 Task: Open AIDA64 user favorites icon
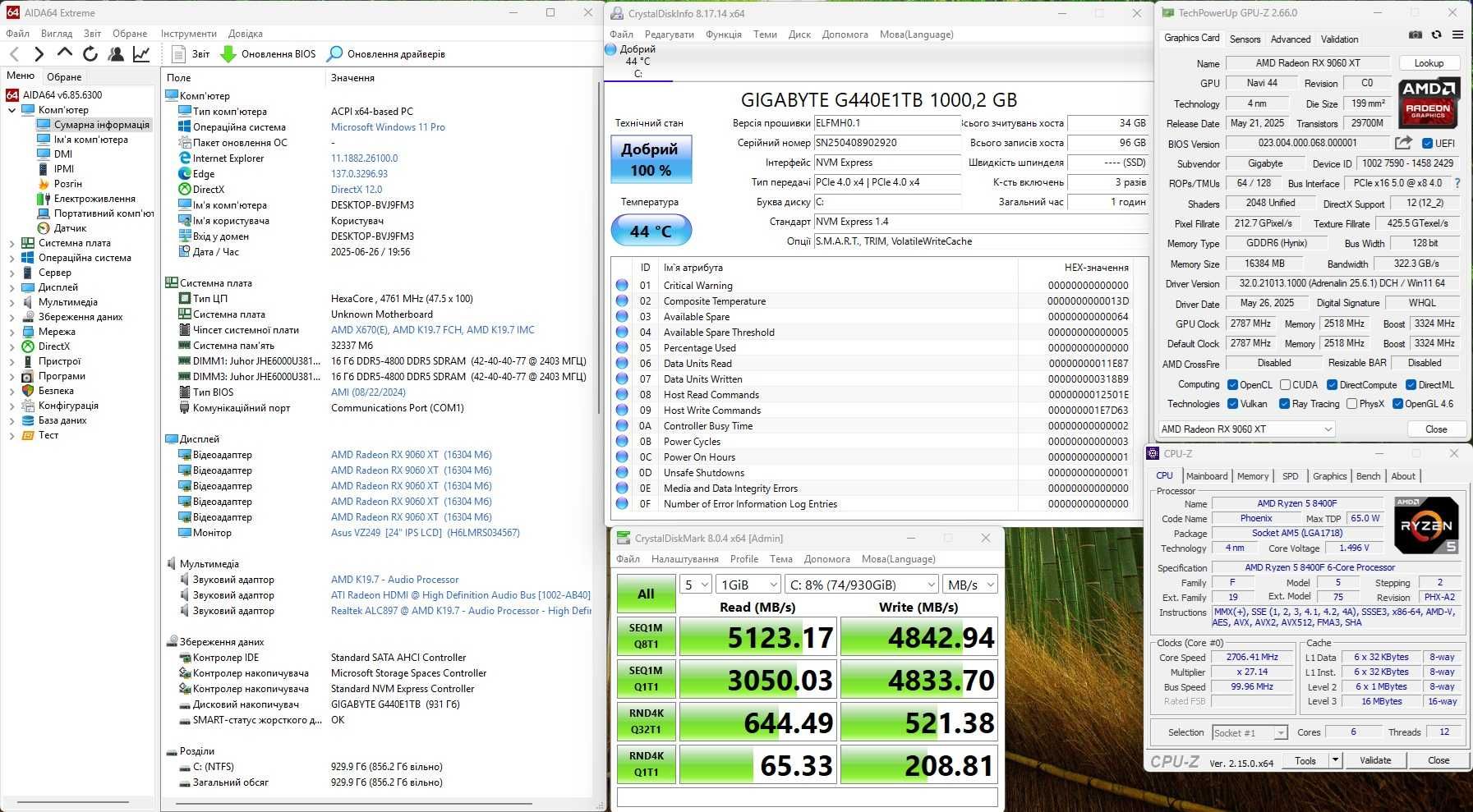coord(116,54)
